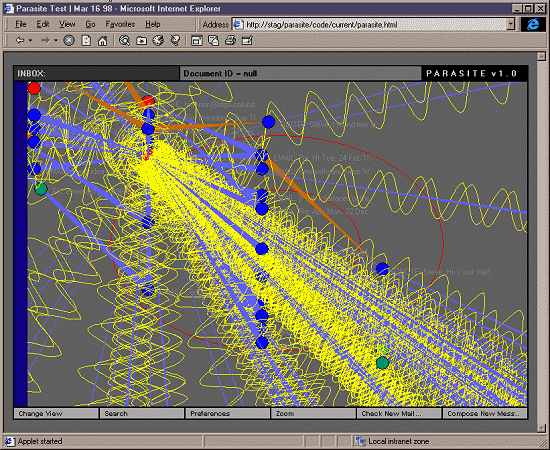Open the History toolbar icon

158,41
